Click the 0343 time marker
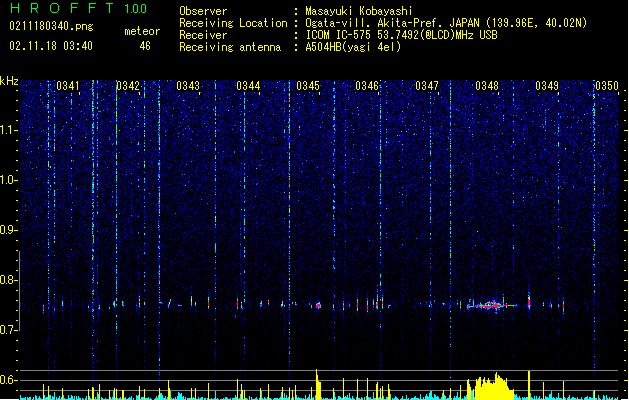The width and height of the screenshot is (629, 400). tap(188, 86)
